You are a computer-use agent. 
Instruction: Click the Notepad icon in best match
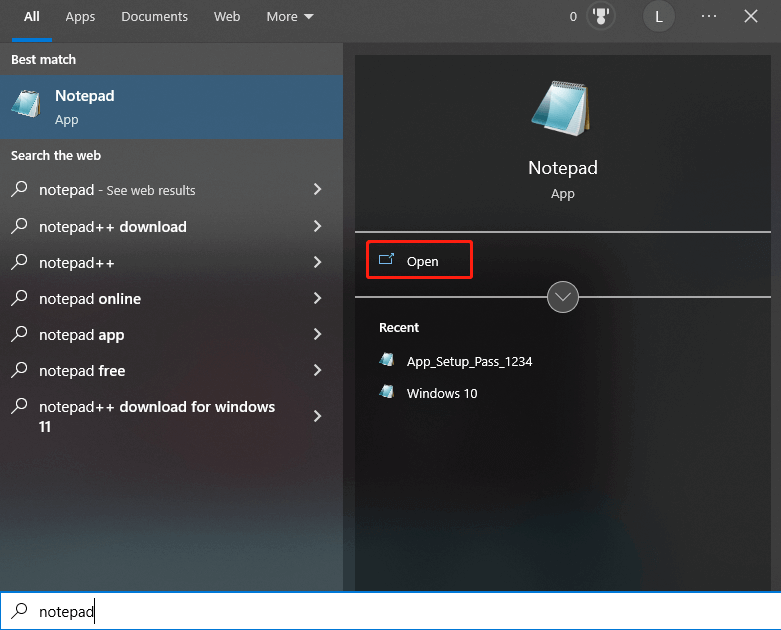[26, 104]
